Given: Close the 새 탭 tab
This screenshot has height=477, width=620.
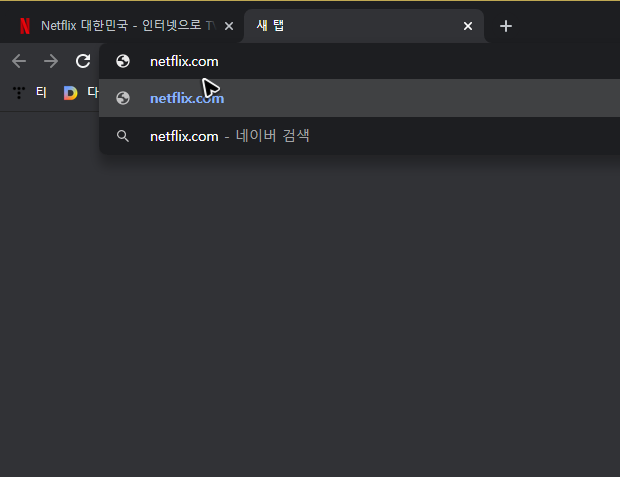Looking at the screenshot, I should pyautogui.click(x=468, y=26).
